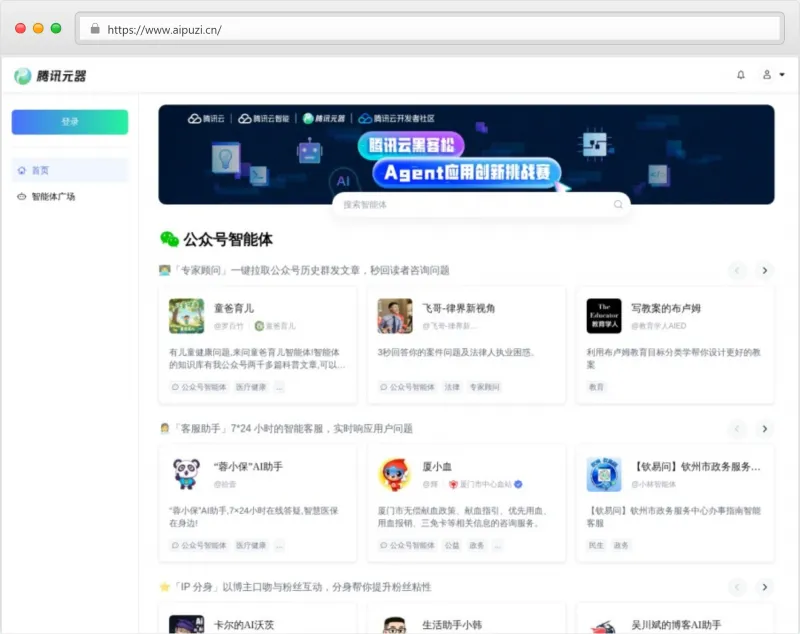Image resolution: width=800 pixels, height=634 pixels.
Task: Click the AI bubble icon in the banner
Action: coord(343,180)
